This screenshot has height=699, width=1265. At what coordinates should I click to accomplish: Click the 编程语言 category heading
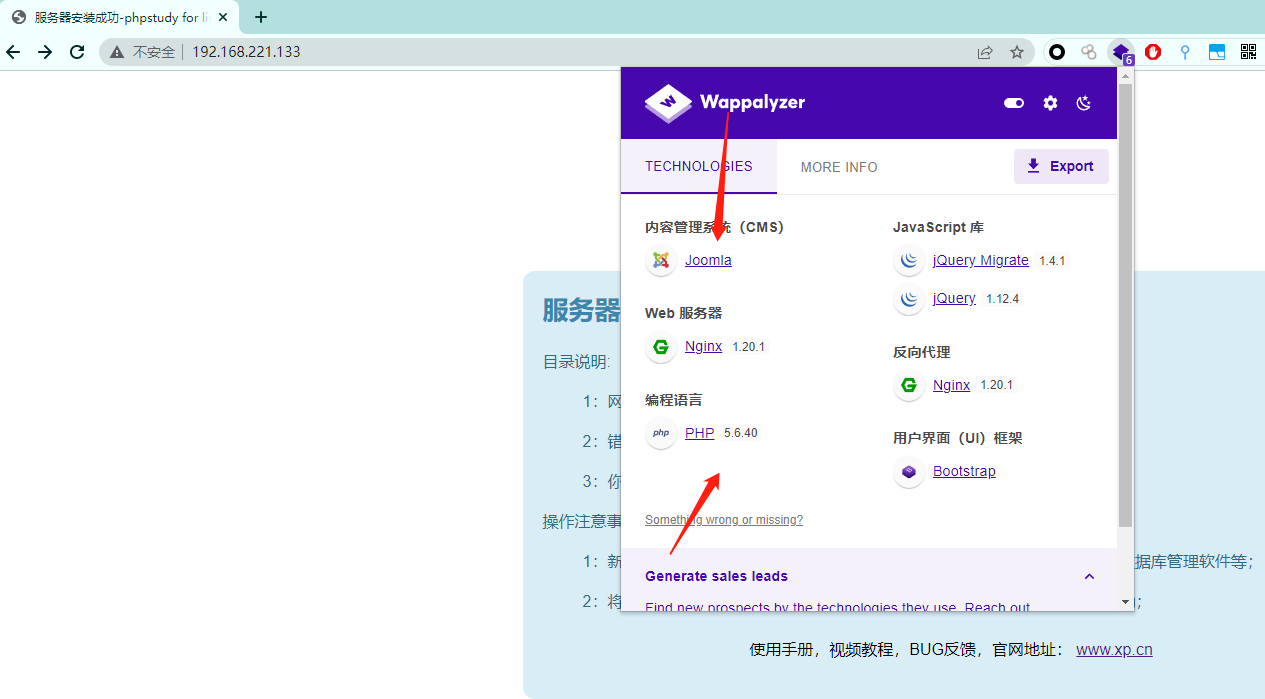pyautogui.click(x=673, y=400)
